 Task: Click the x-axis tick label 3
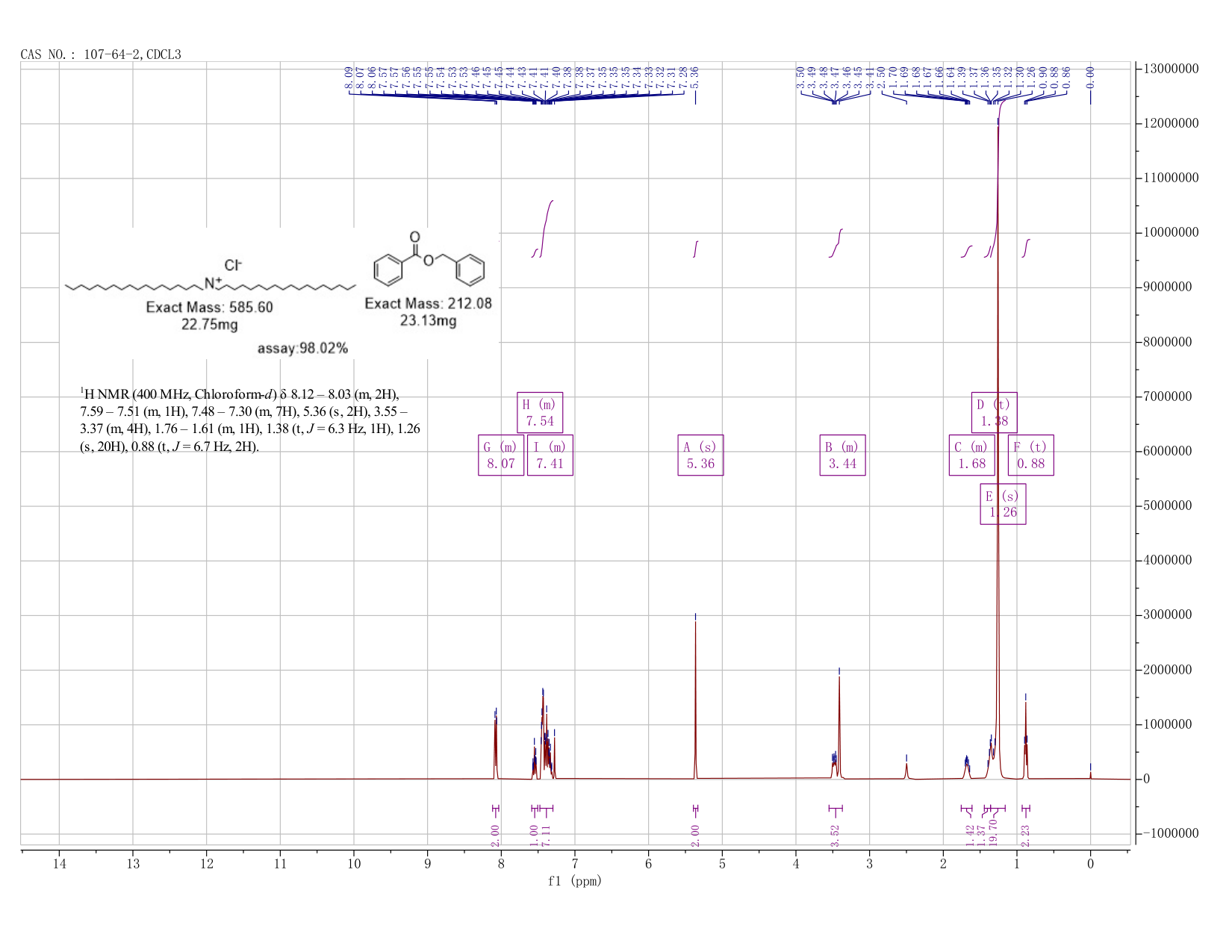(869, 865)
